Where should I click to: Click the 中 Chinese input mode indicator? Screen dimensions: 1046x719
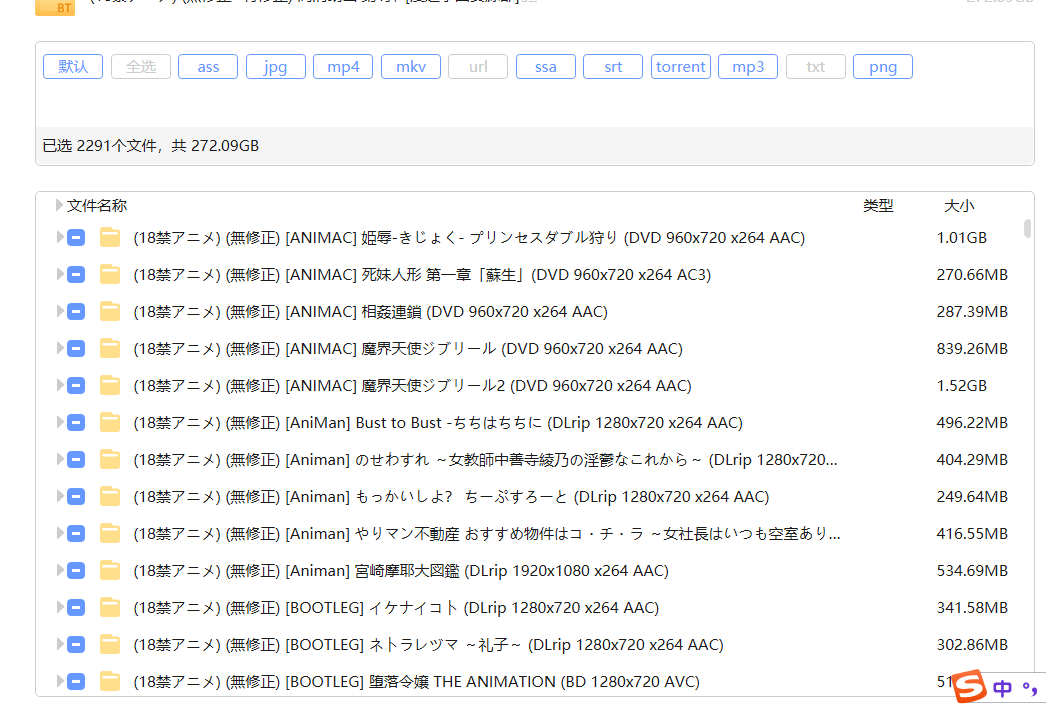[1003, 688]
